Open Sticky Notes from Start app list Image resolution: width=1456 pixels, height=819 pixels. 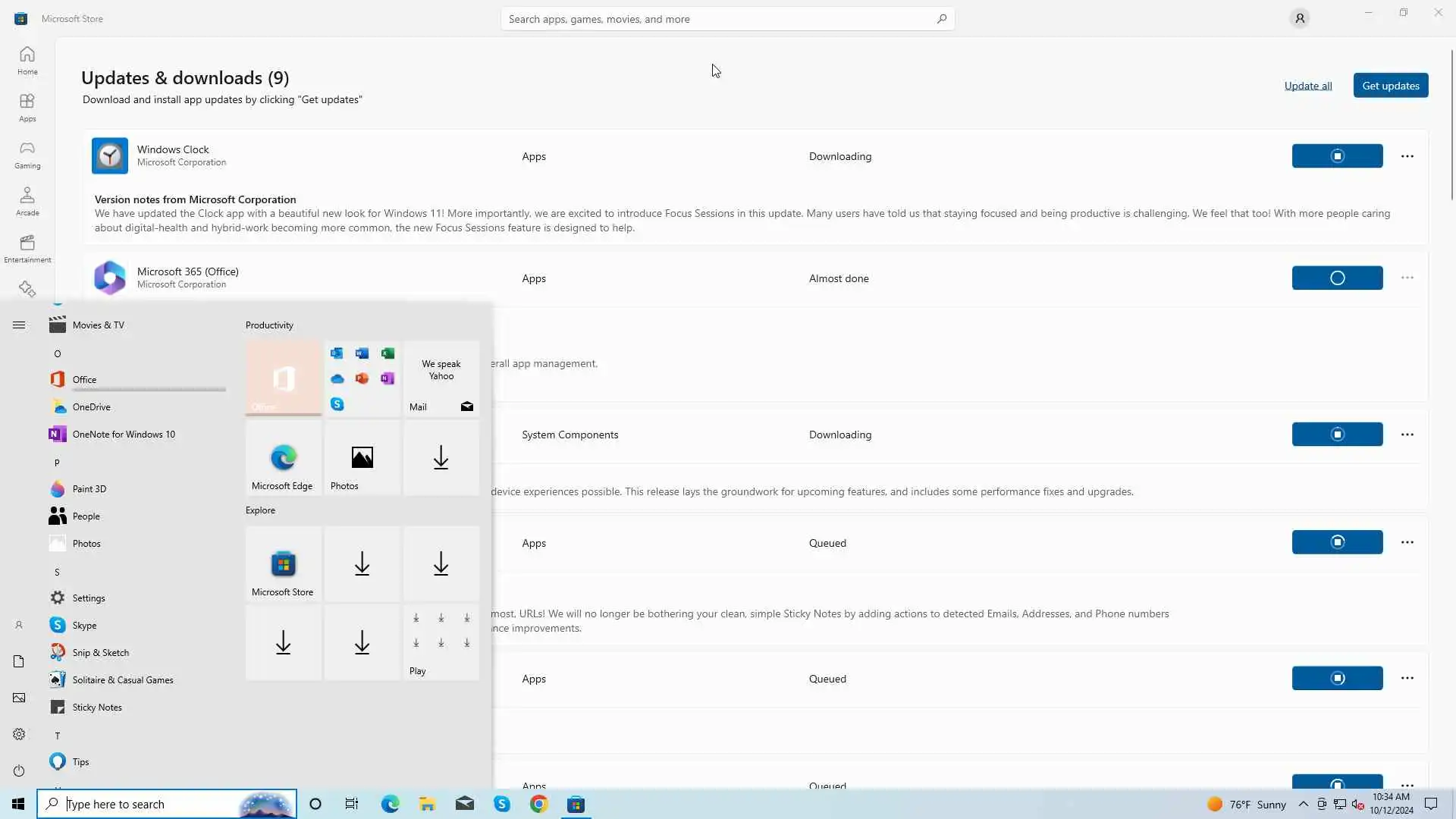(97, 708)
